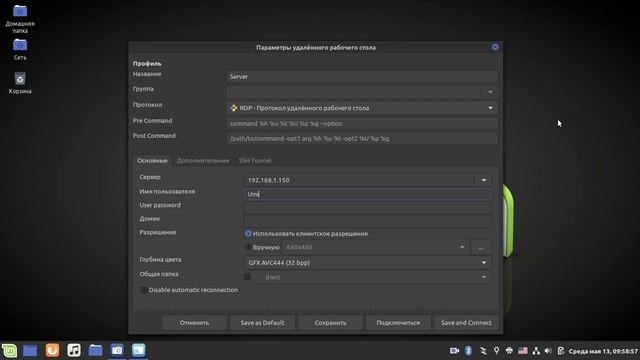Click the show desktop taskbar icon
The image size is (640, 360).
tap(30, 350)
